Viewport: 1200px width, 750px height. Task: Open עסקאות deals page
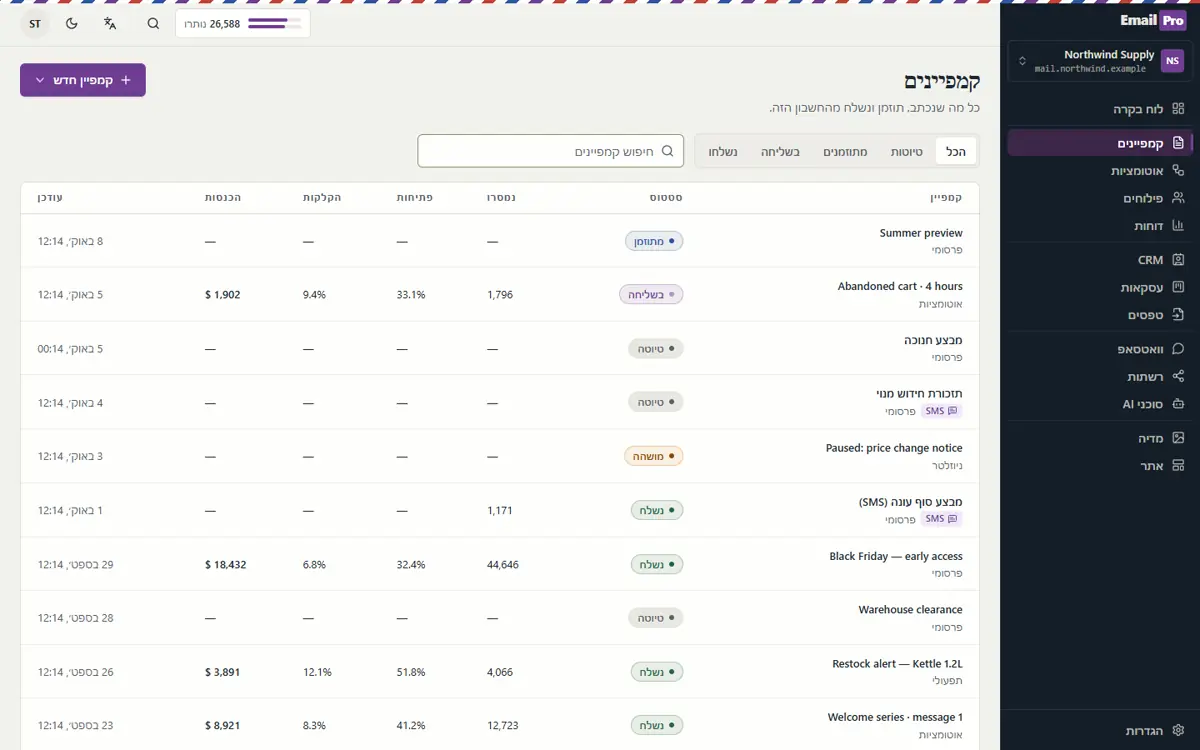coord(1100,287)
